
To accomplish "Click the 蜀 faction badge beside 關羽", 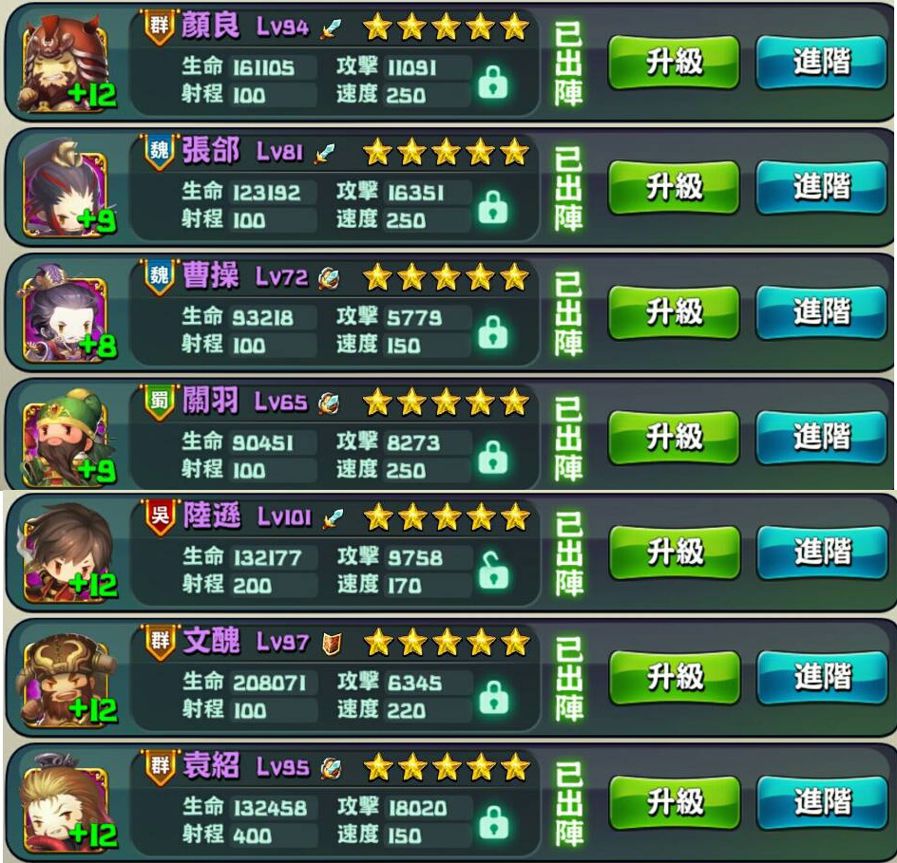I will tap(159, 403).
